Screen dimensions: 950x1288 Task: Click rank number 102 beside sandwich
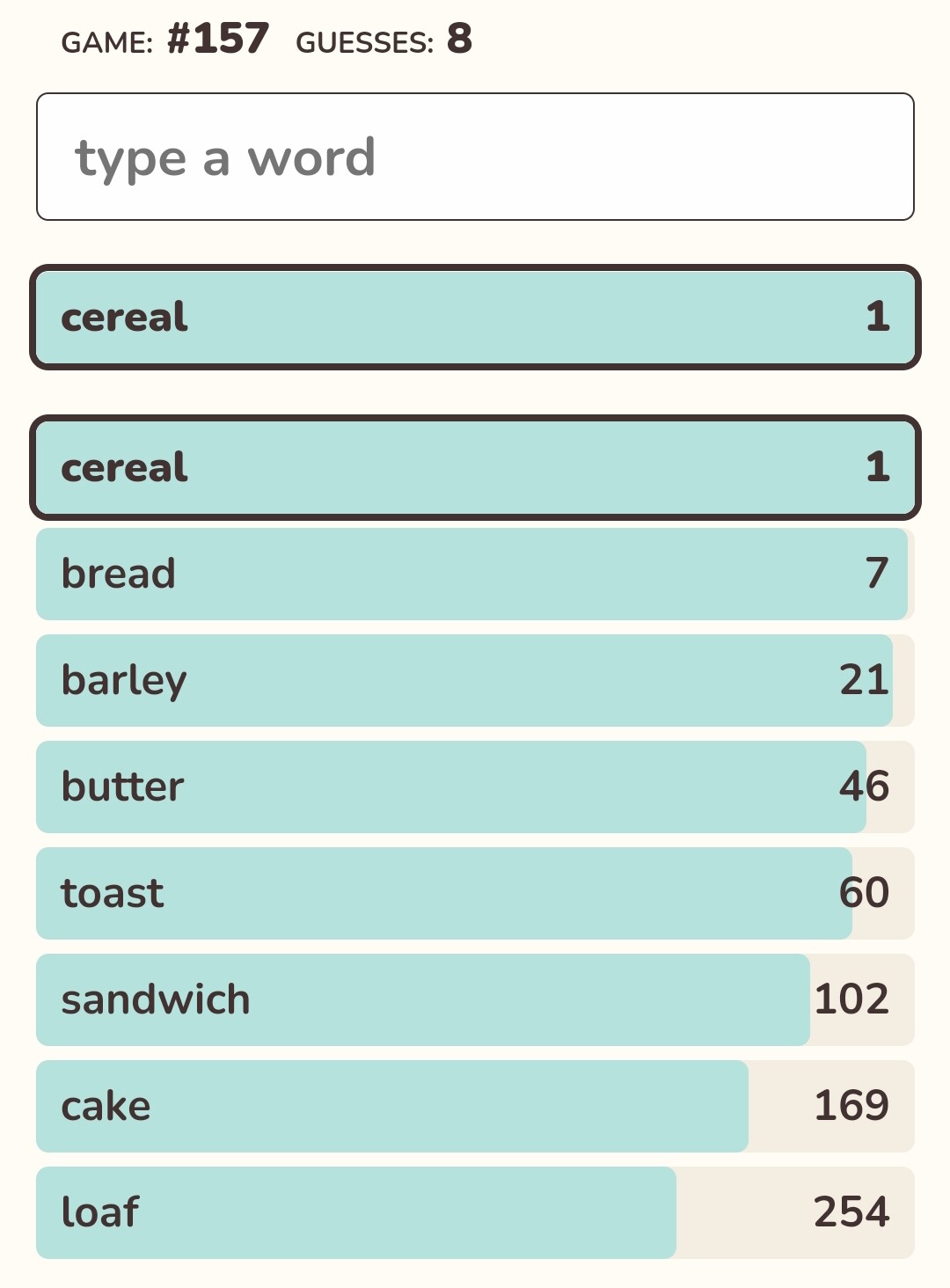(x=851, y=999)
